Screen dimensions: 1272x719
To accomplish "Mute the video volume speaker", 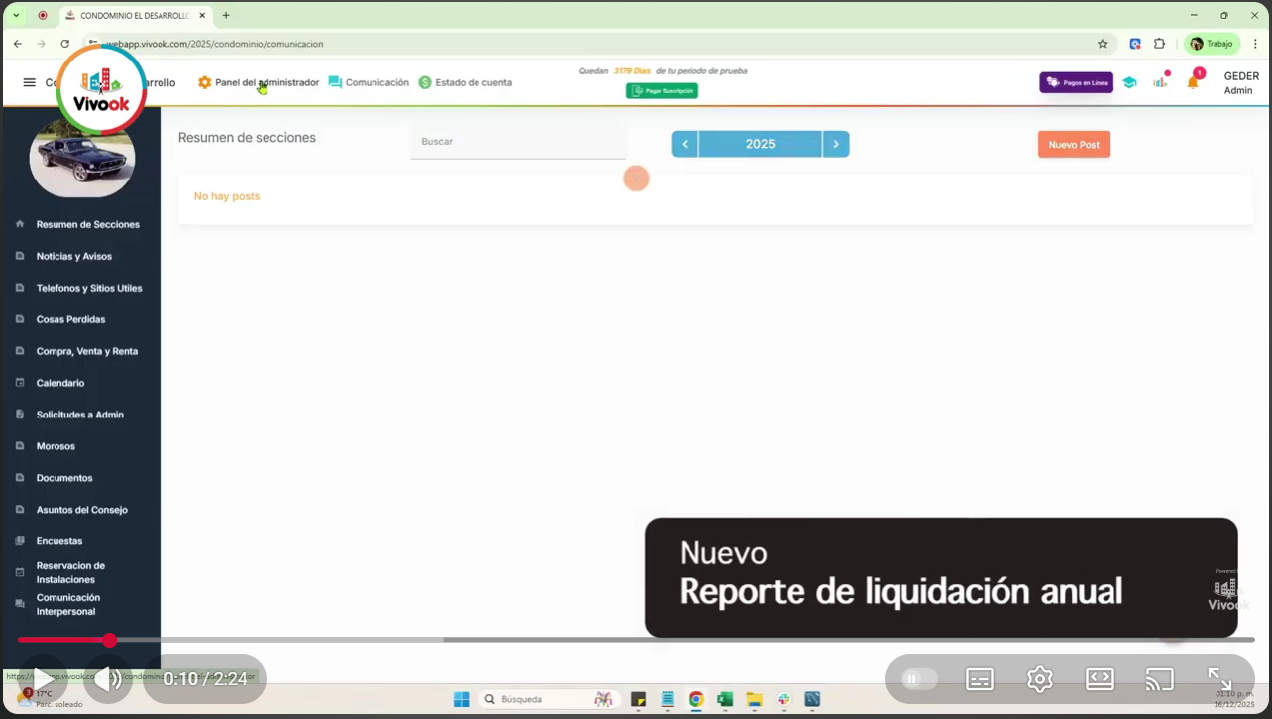I will pos(108,679).
